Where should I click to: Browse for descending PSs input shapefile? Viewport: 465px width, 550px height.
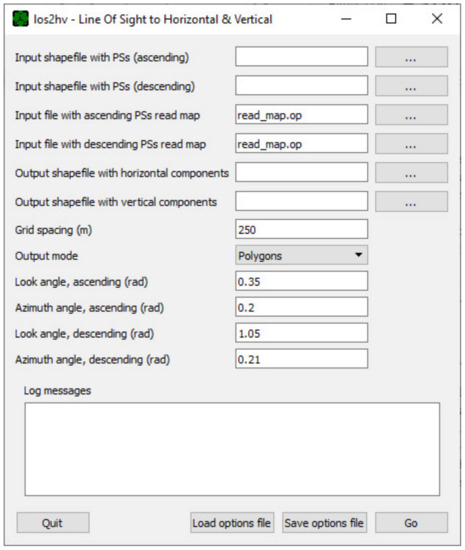pos(411,86)
